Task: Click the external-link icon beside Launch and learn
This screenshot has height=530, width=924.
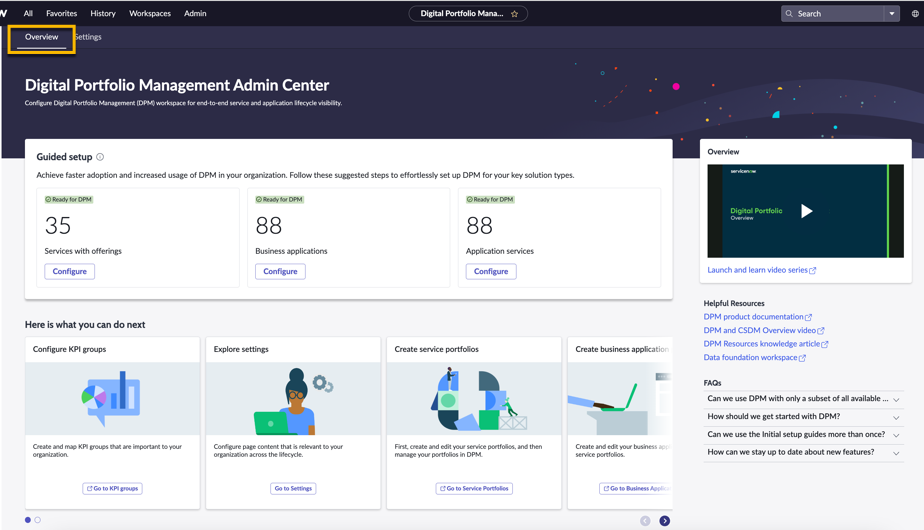Action: point(813,271)
